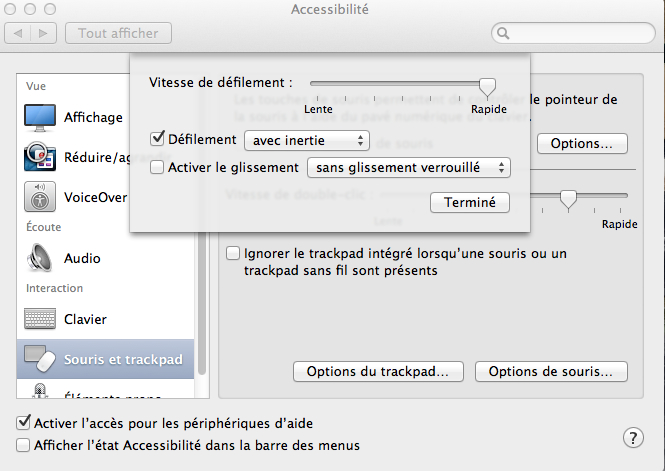Select the VoiceOver accessibility icon
The image size is (665, 471).
40,197
